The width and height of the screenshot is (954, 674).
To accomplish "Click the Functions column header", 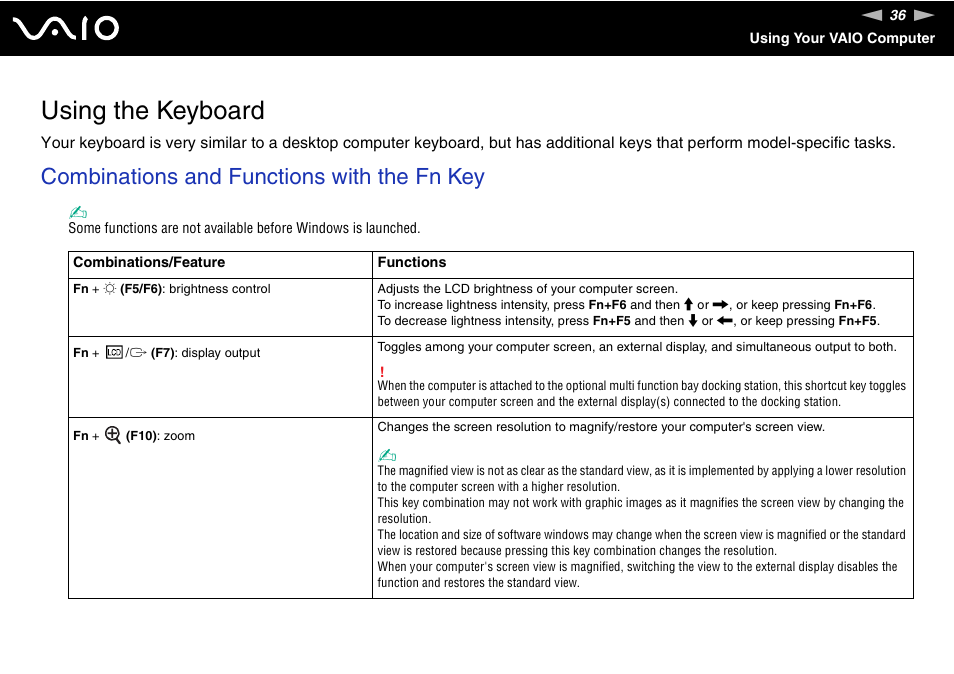I will [412, 262].
